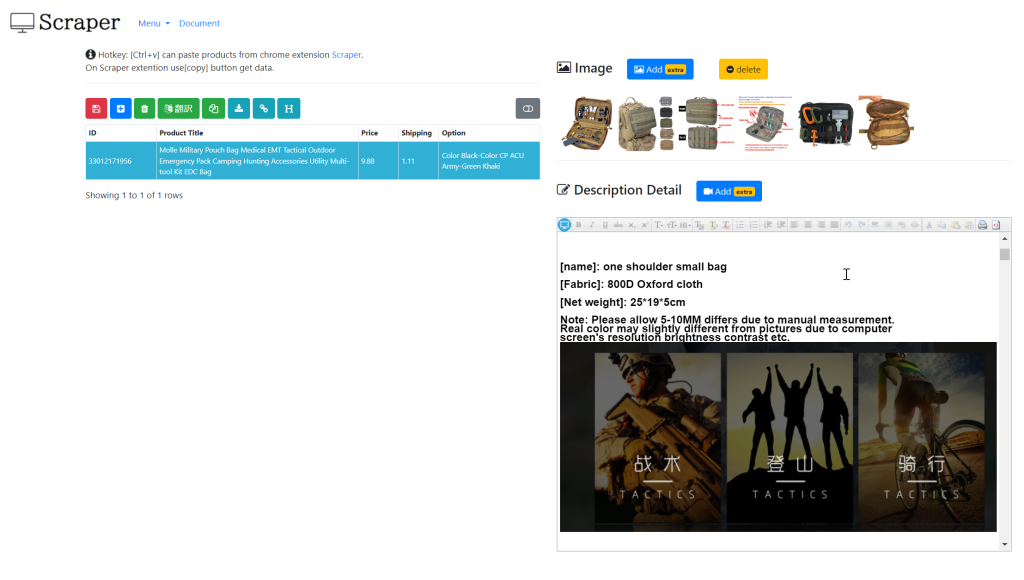Toggle bold formatting in description editor
1024x580 pixels.
[578, 225]
